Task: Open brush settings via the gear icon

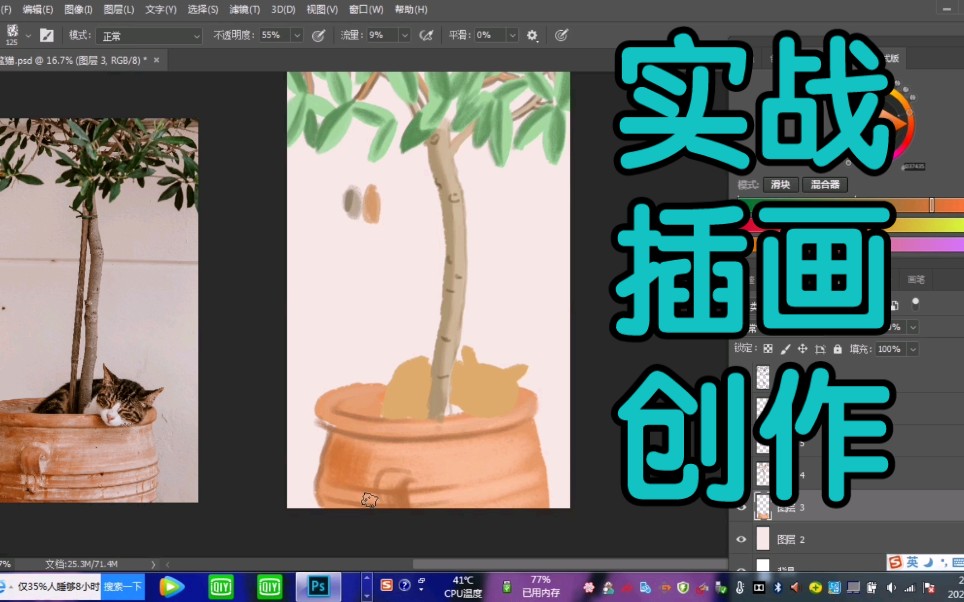Action: tap(532, 34)
